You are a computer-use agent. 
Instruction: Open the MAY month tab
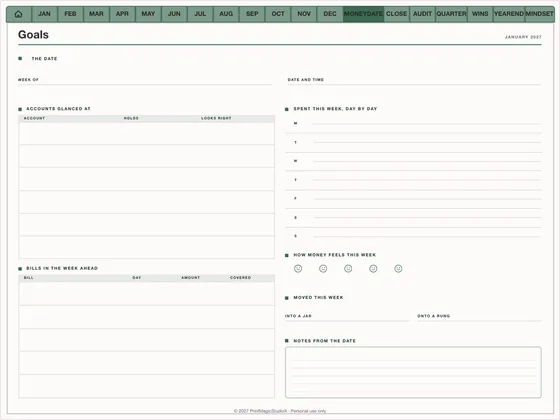[x=148, y=14]
